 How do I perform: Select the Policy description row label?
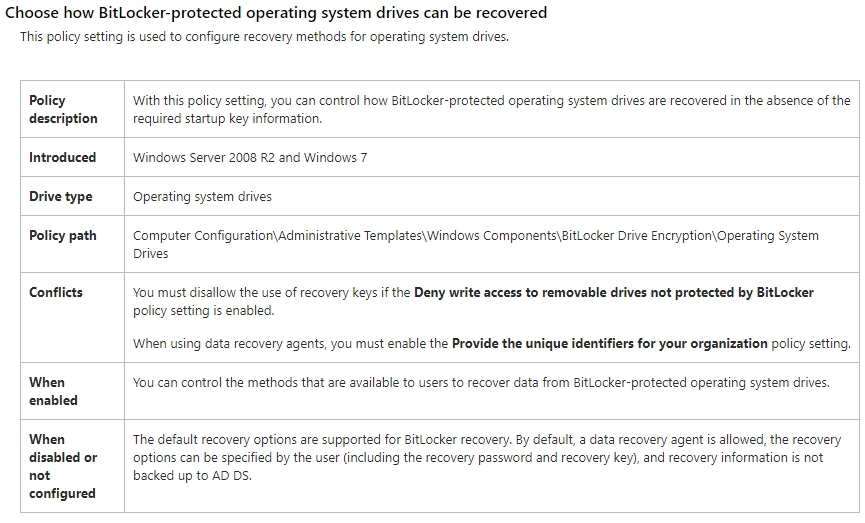coord(63,109)
